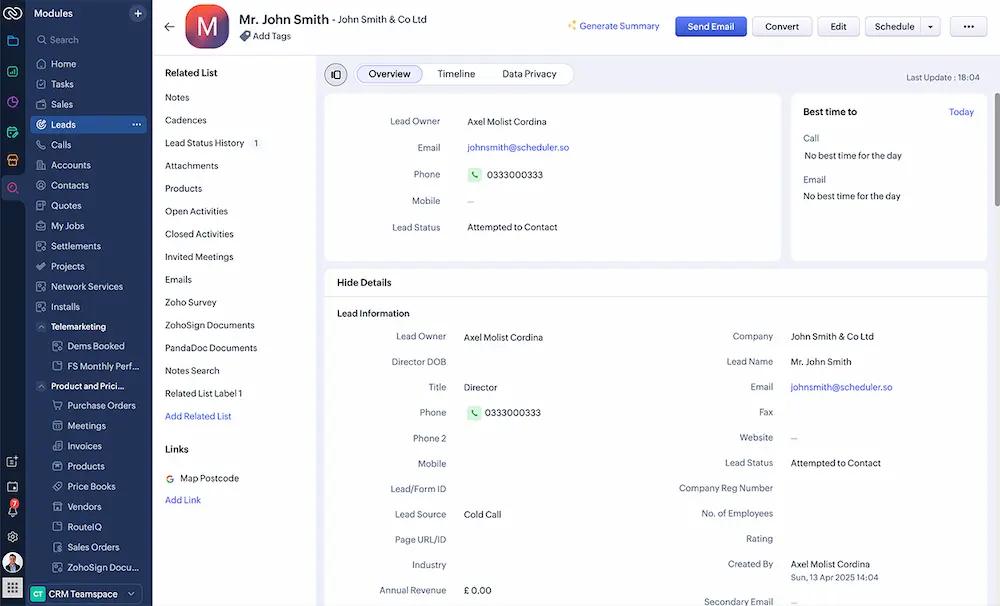Open Notes in Related List

(x=177, y=98)
